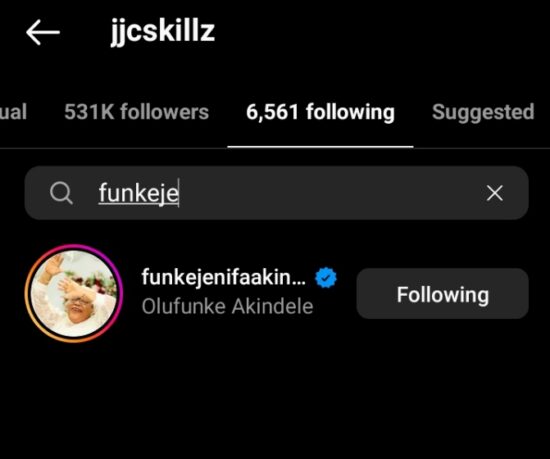Screen dimensions: 550x459
Task: Open the Suggested tab
Action: [x=483, y=112]
